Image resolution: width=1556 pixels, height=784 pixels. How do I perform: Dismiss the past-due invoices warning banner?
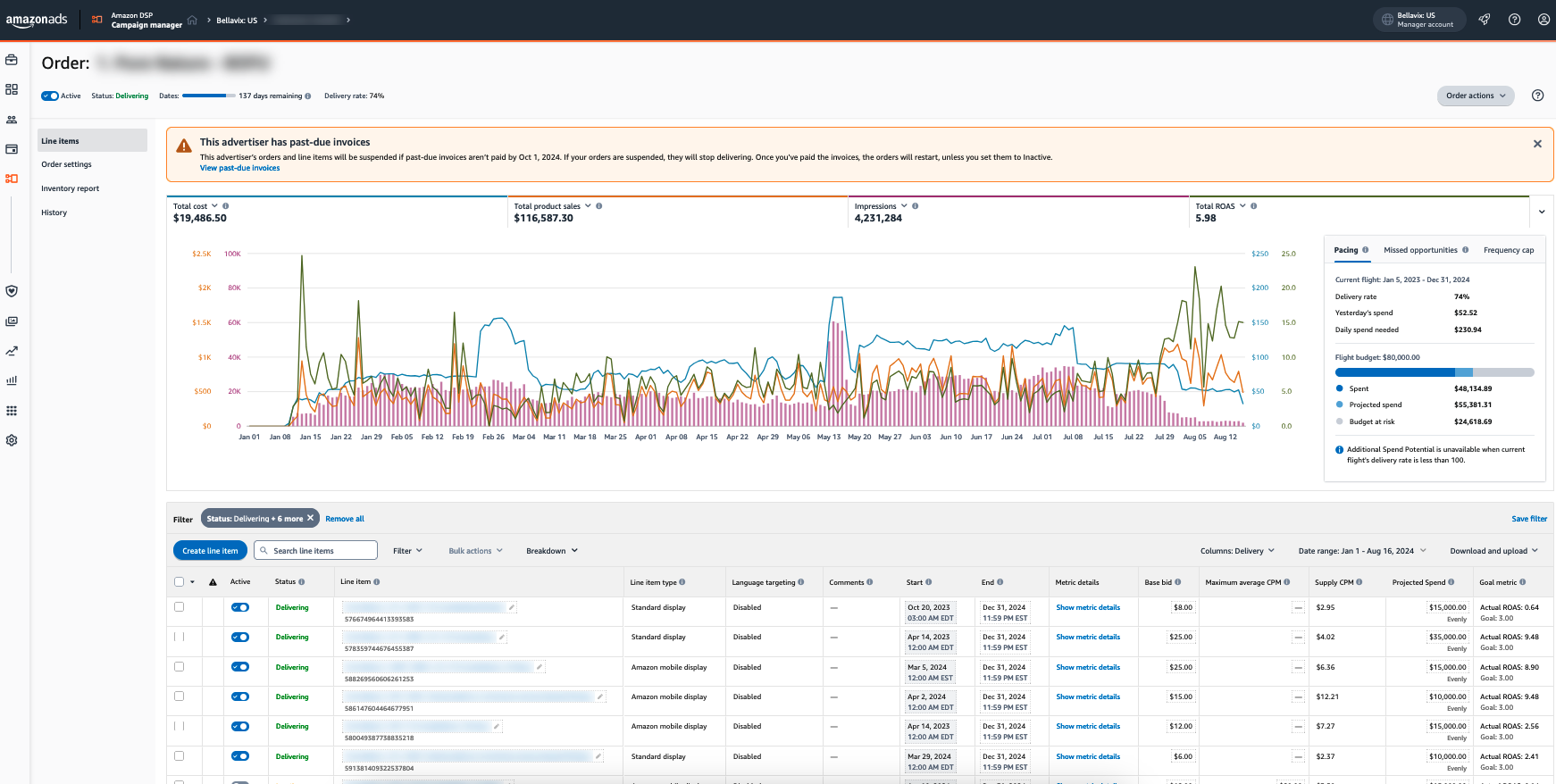[x=1537, y=144]
